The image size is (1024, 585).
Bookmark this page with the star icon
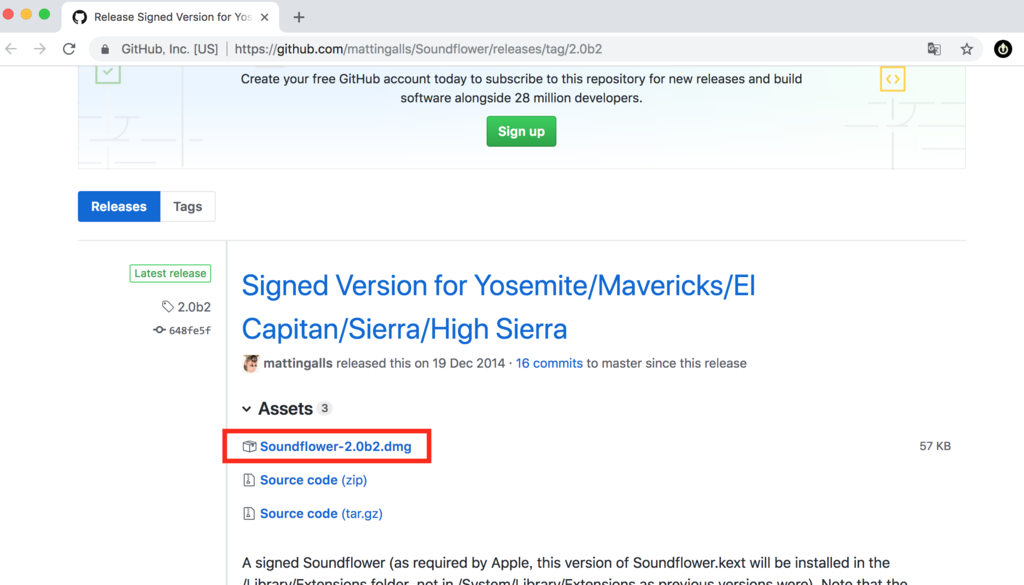click(x=966, y=49)
